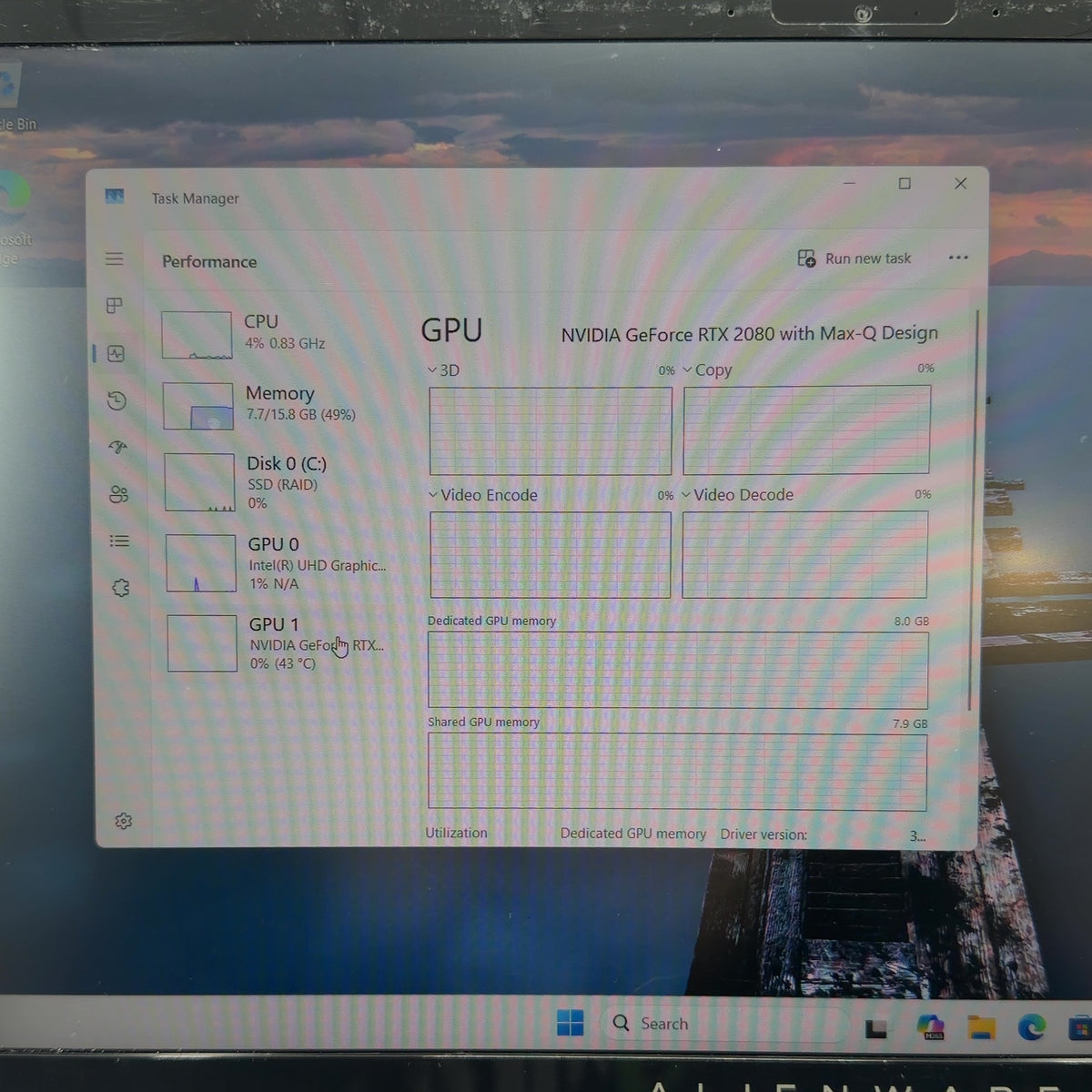Viewport: 1092px width, 1092px height.
Task: Click the Video Decode graph
Action: [x=804, y=554]
